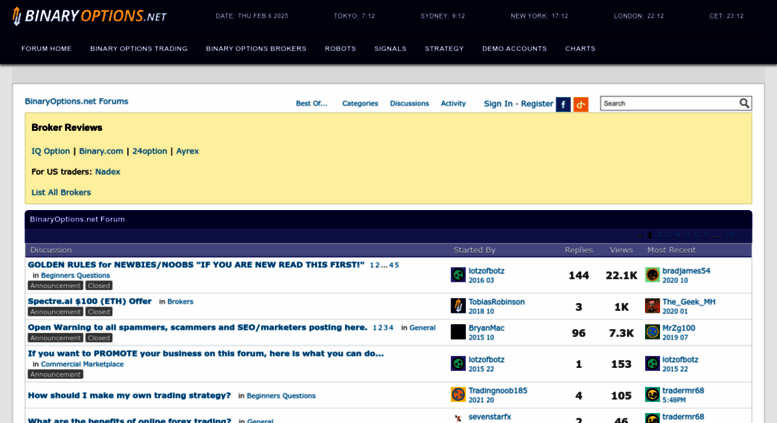Open page 4 of spammers warning thread
The height and width of the screenshot is (423, 777).
(x=391, y=328)
